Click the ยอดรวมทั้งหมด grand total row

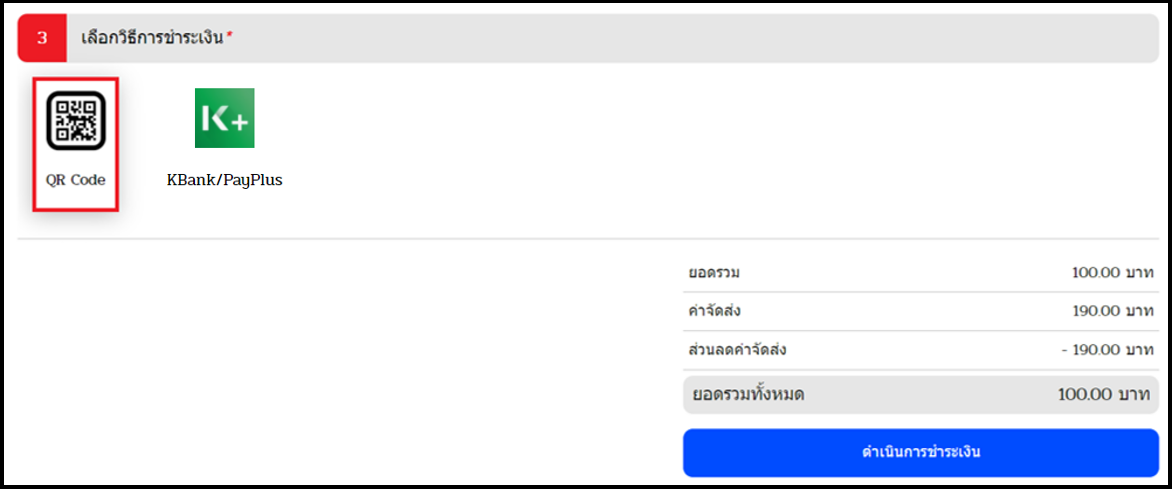point(921,395)
